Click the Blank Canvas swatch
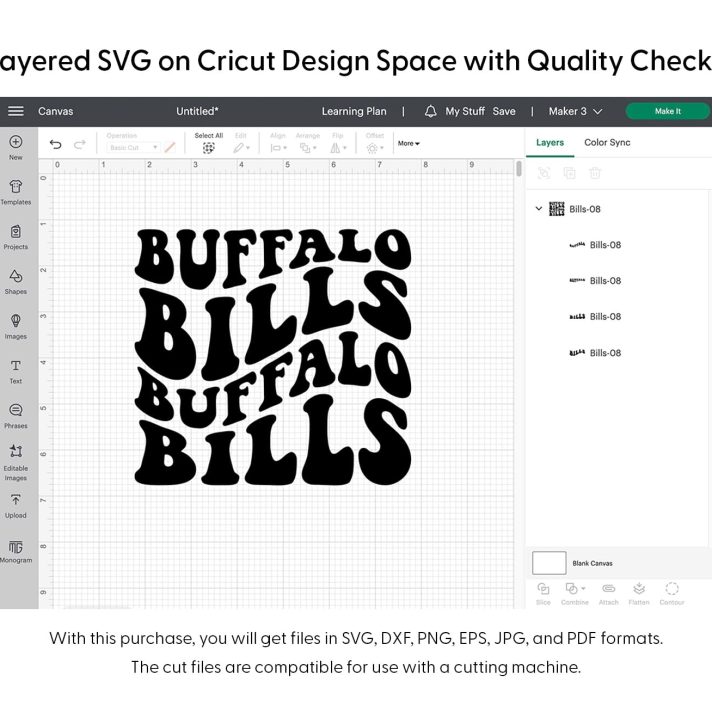The height and width of the screenshot is (712, 712). (x=549, y=563)
